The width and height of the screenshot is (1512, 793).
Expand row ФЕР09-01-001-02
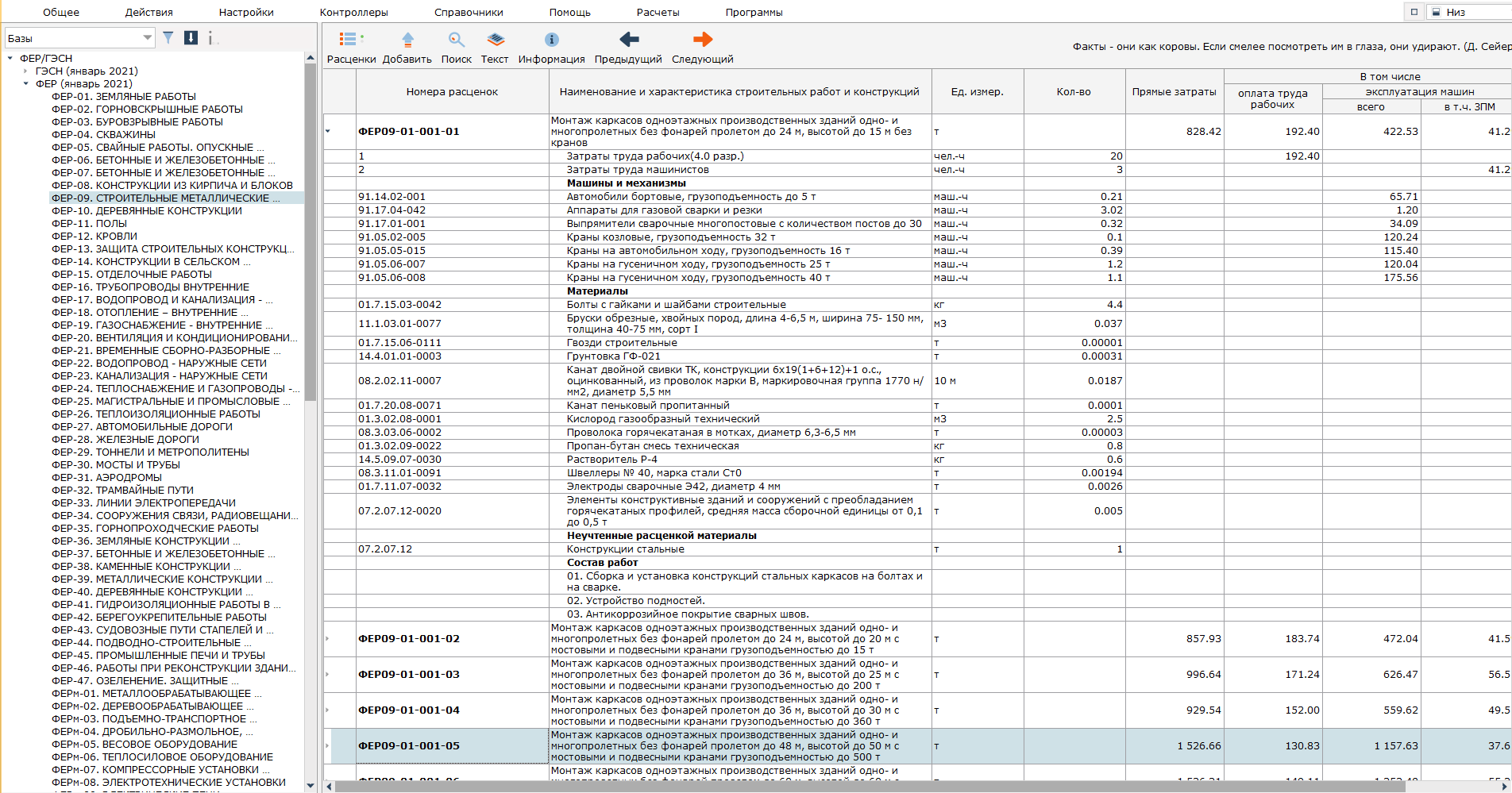tap(328, 638)
